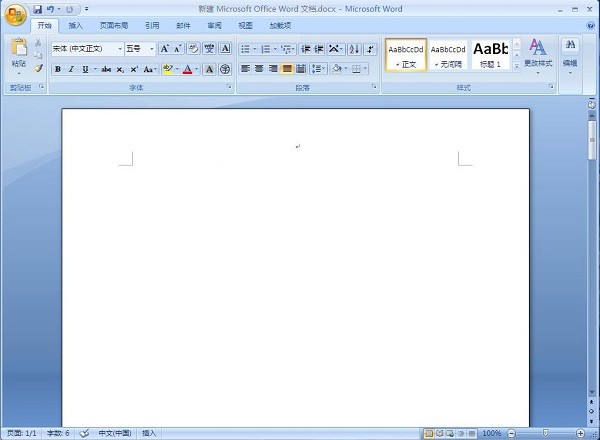This screenshot has width=600, height=440.
Task: Open the find/edit (编辑) binoculars group
Action: tap(570, 55)
